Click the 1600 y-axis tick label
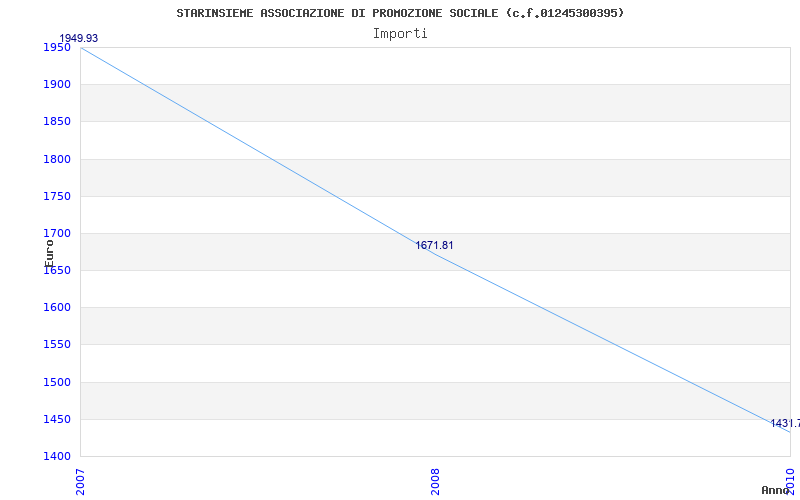Viewport: 800px width, 500px height. tap(57, 308)
